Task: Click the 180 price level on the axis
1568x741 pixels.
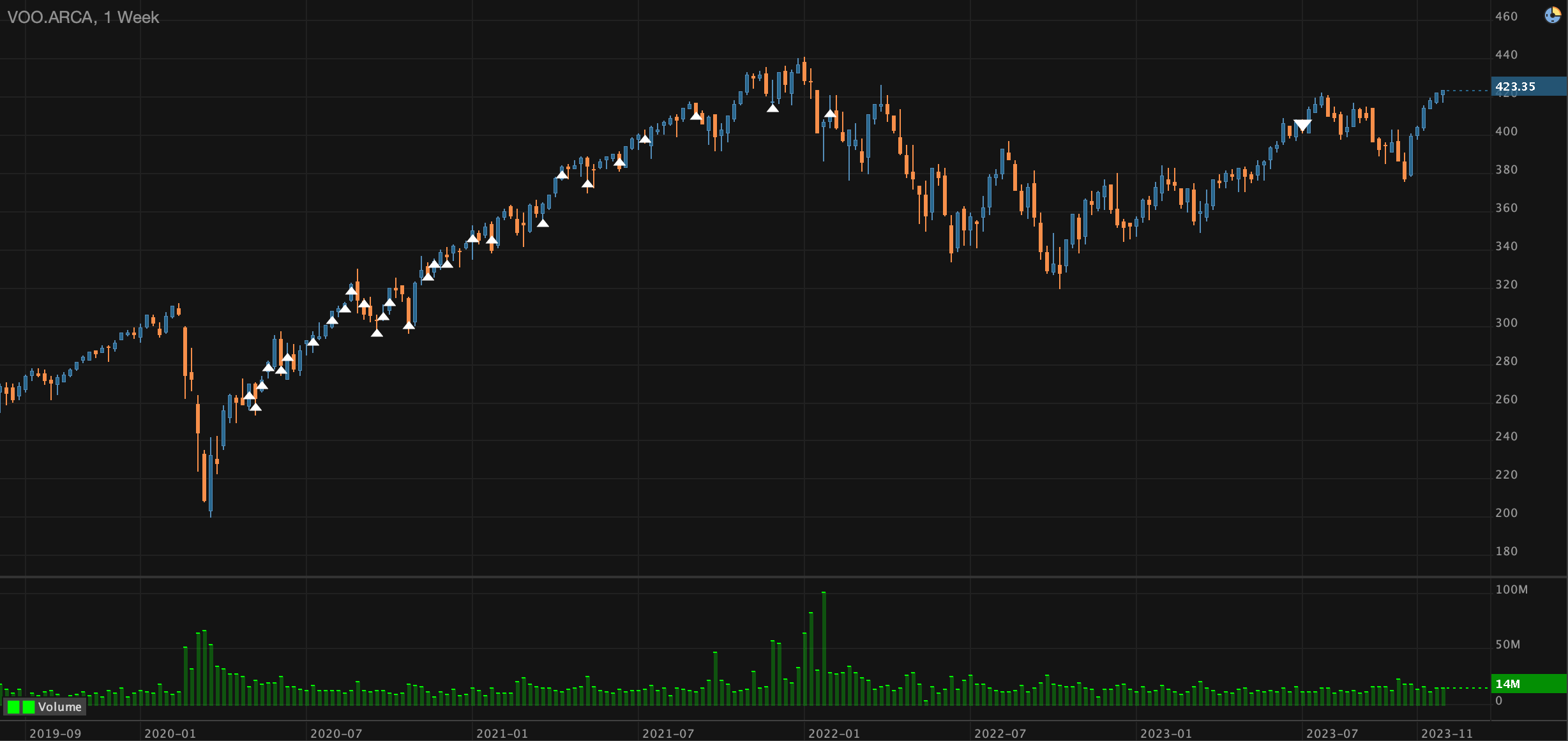Action: pyautogui.click(x=1506, y=551)
